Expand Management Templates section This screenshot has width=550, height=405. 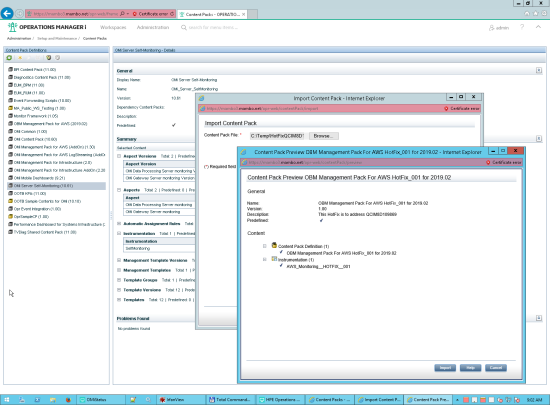click(119, 270)
